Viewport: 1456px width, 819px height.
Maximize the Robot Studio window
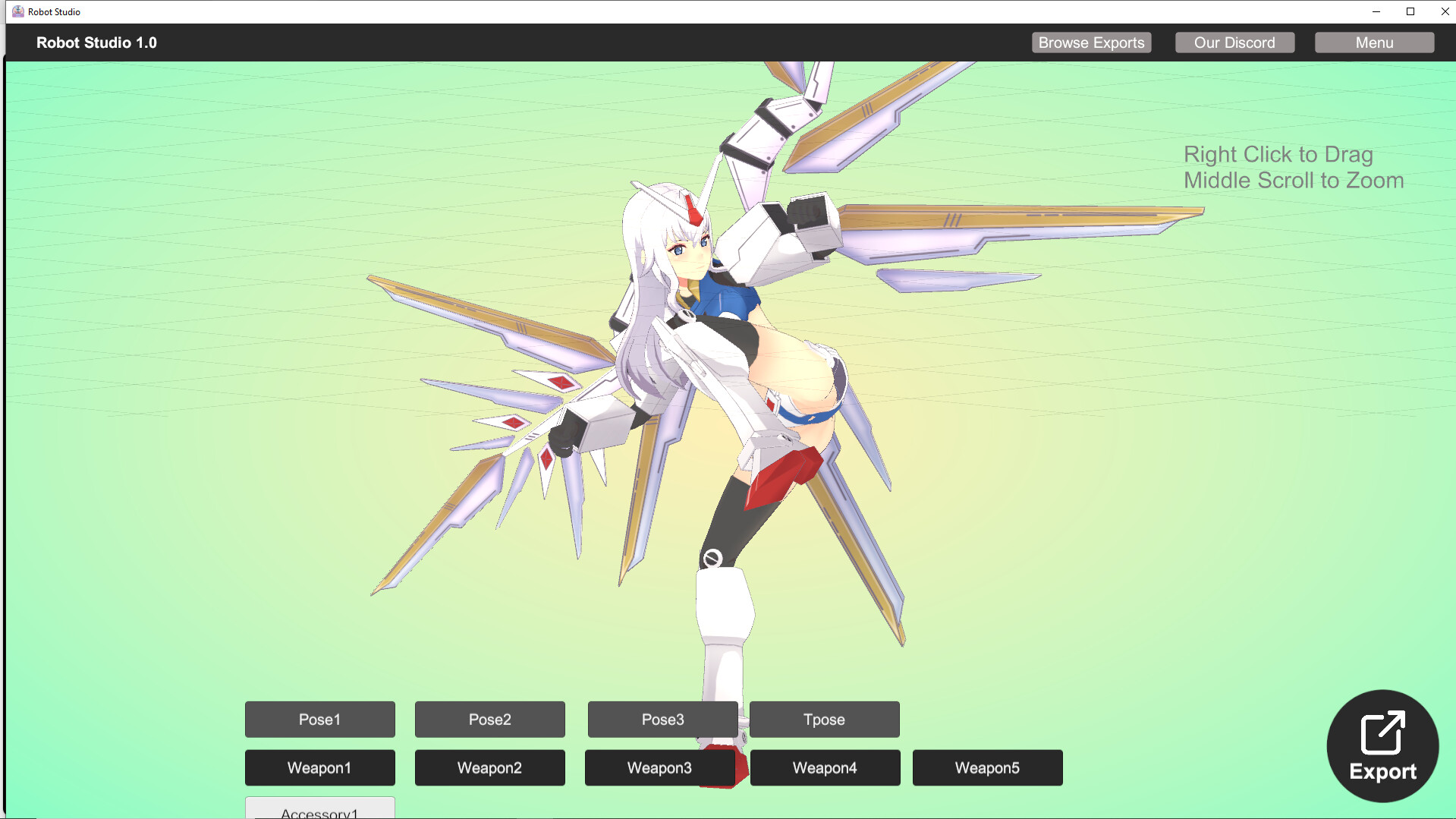click(1410, 11)
